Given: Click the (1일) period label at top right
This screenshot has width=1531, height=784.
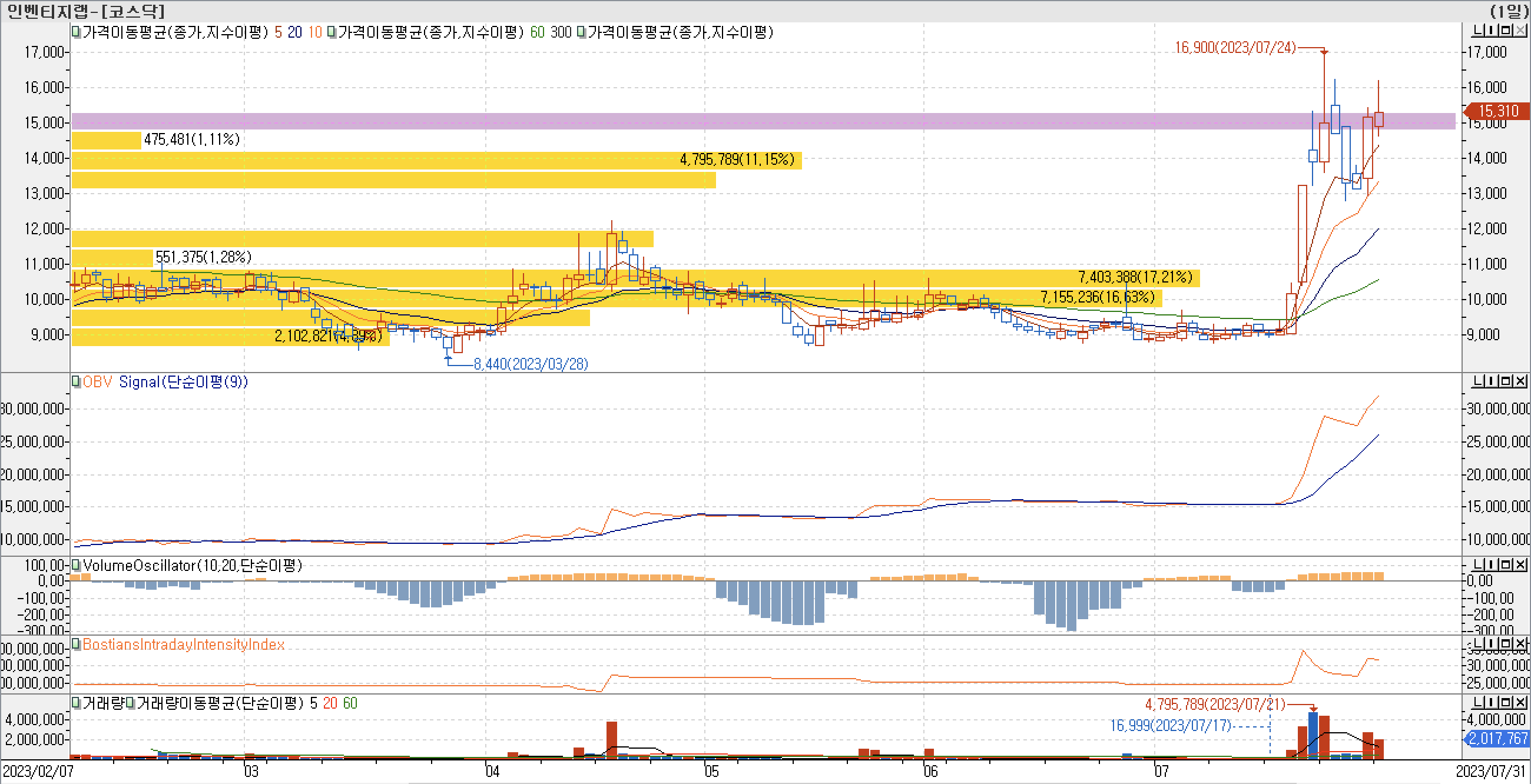Looking at the screenshot, I should click(x=1509, y=11).
